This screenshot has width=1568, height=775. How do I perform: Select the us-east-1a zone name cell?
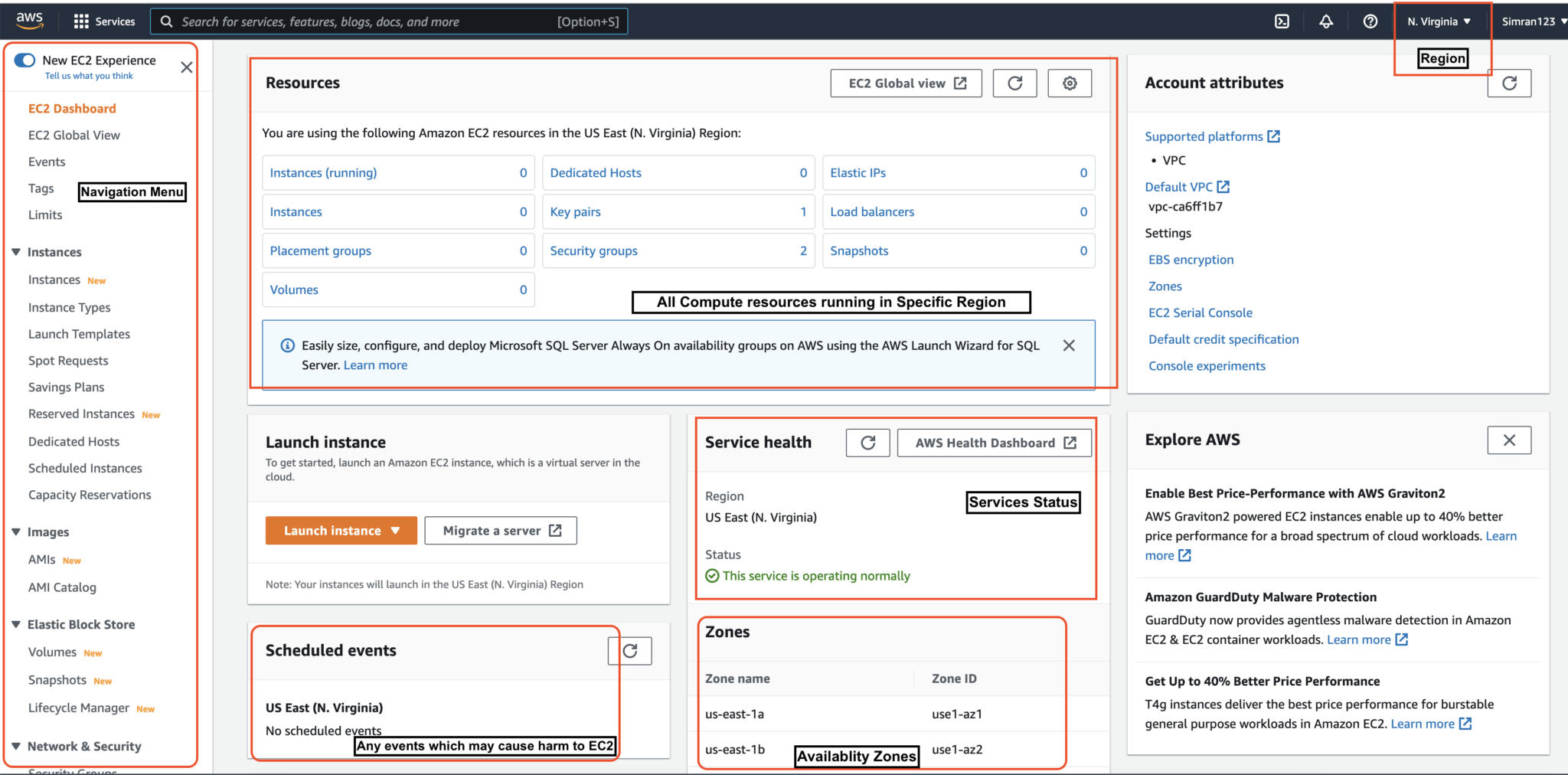pyautogui.click(x=734, y=715)
